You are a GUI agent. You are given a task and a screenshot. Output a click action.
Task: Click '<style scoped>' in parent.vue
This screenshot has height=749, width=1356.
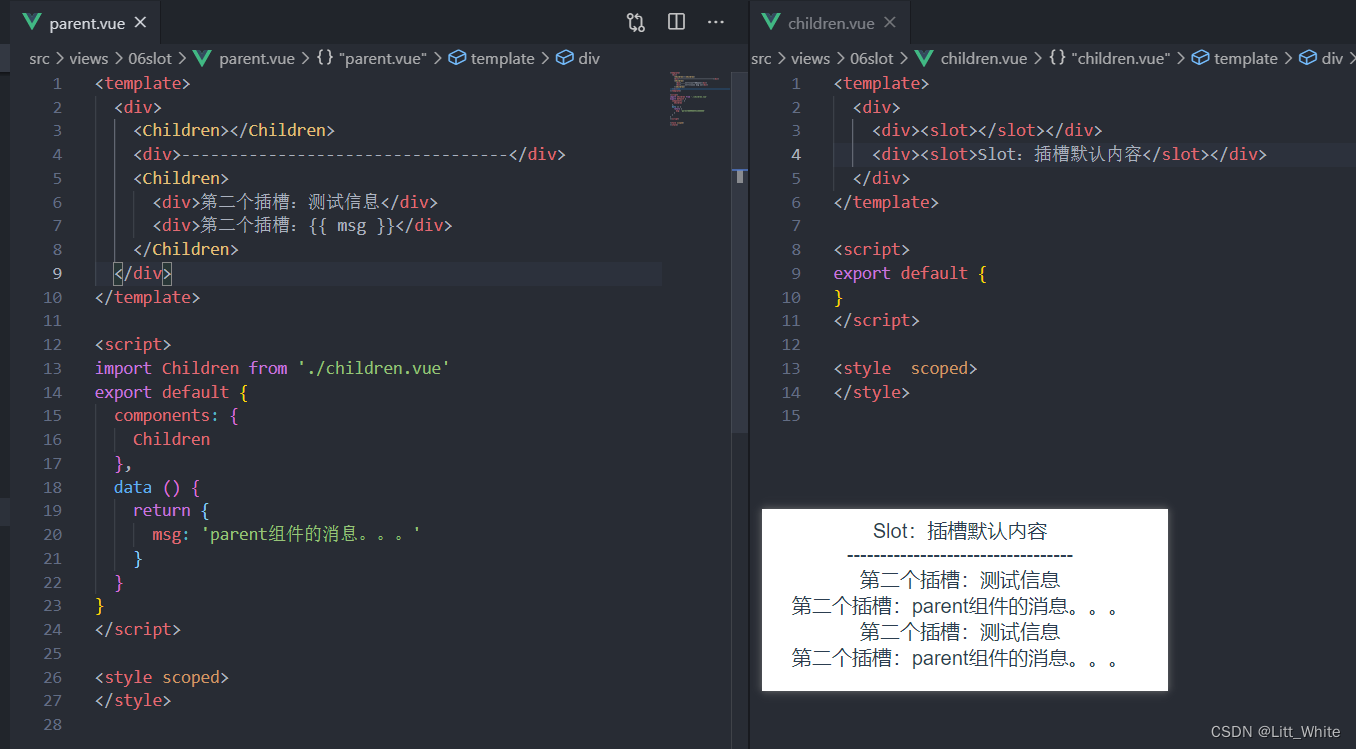162,677
